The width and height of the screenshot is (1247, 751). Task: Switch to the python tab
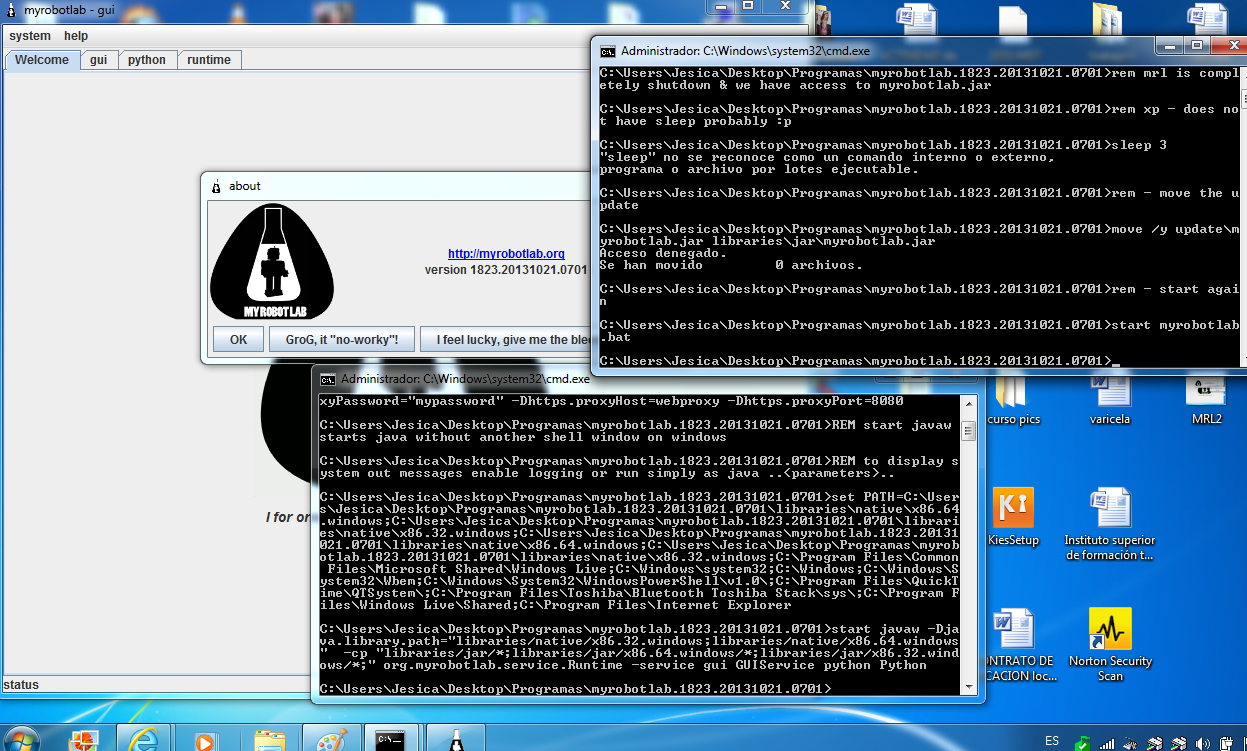pos(147,60)
